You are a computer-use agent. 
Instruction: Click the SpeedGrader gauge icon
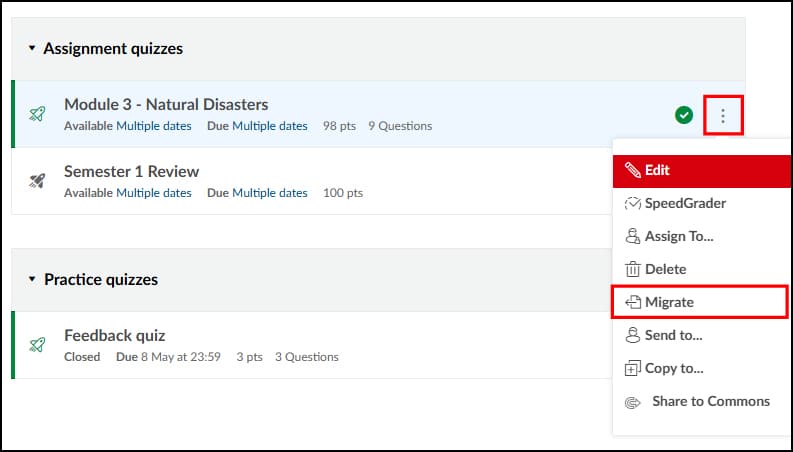coord(632,203)
